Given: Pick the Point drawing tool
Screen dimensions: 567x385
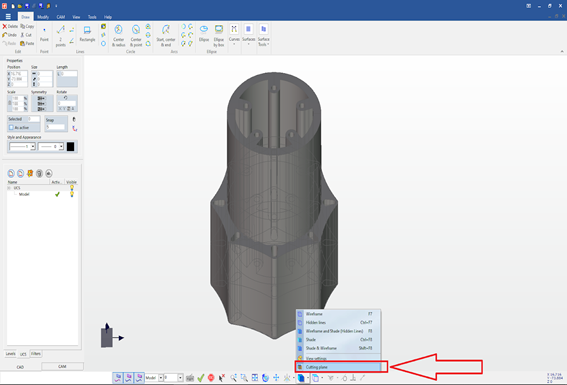Looking at the screenshot, I should (x=44, y=34).
